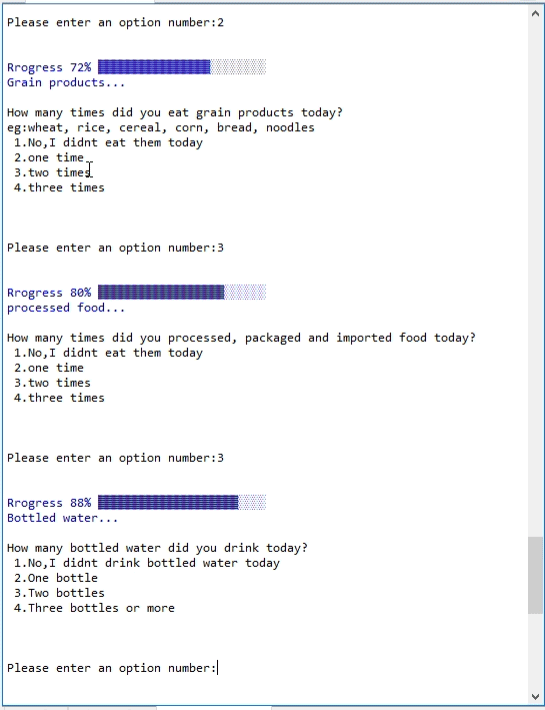Screen dimensions: 545x710
Task: Click the vertical scrollbar thumb
Action: tap(535, 575)
